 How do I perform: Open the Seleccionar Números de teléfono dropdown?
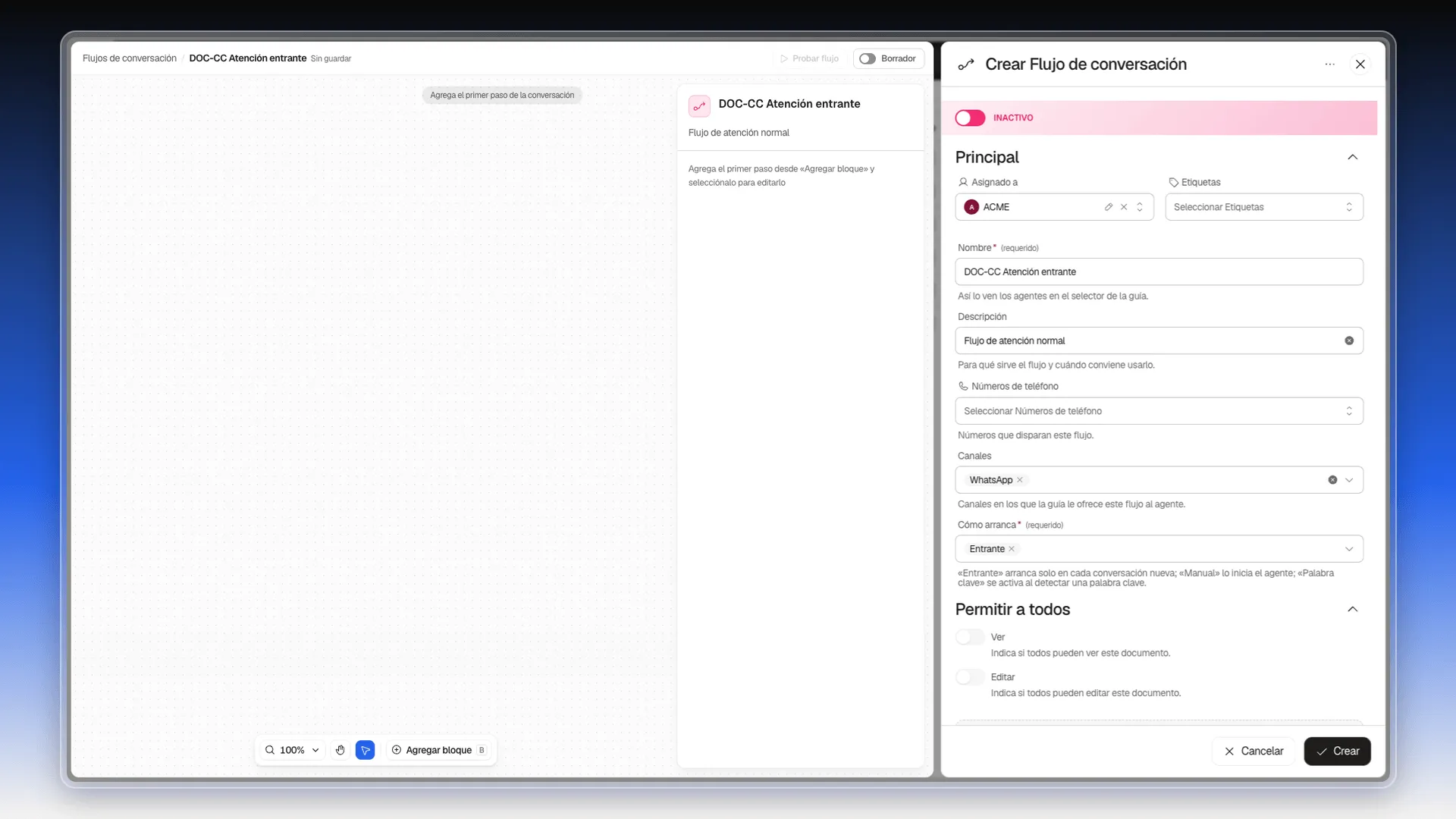[1159, 411]
